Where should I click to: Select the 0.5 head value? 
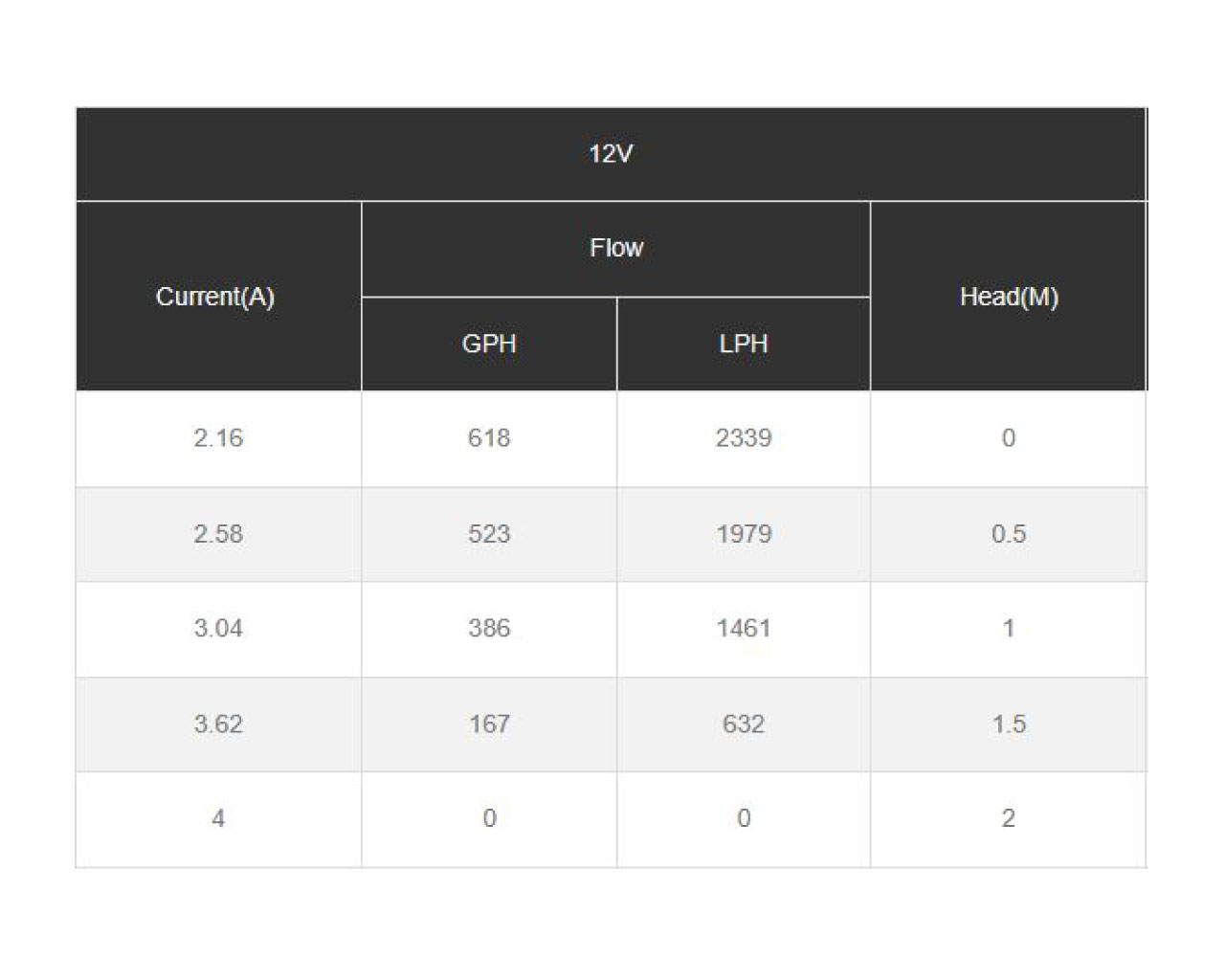pos(1009,534)
